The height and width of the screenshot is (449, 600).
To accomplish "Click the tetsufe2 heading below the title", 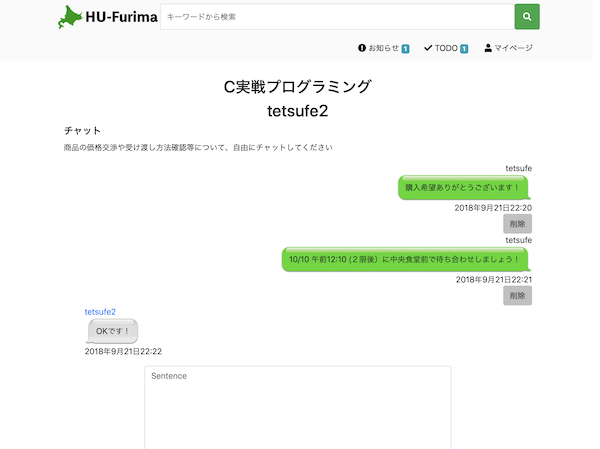I will [x=298, y=111].
